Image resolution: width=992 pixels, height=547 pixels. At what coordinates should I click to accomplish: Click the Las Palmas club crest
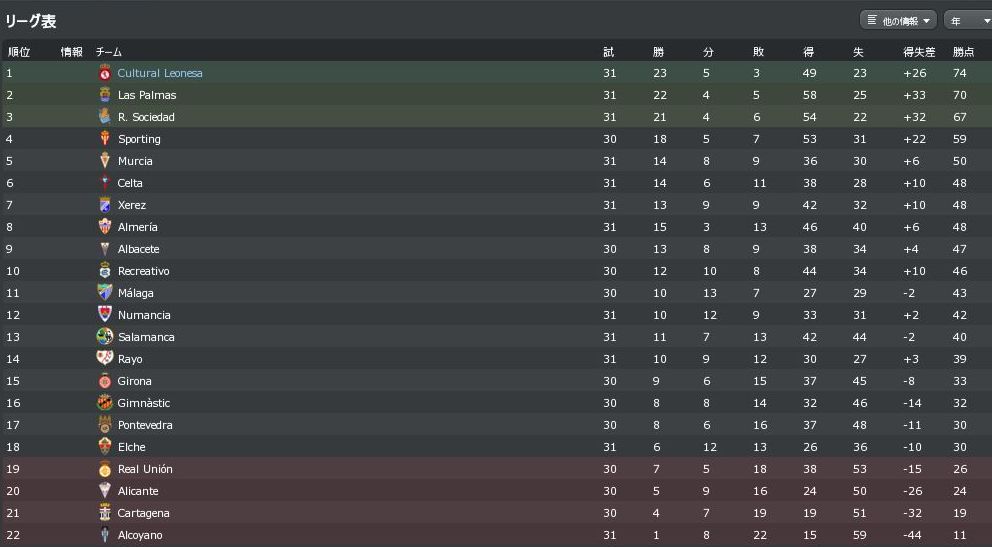point(105,95)
